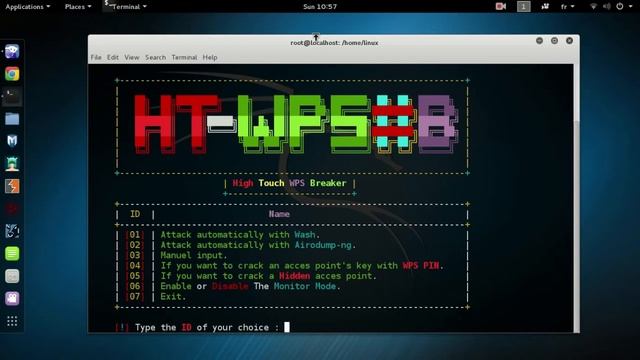Open the Terminal menu in menu bar
640x360 pixels.
[184, 58]
